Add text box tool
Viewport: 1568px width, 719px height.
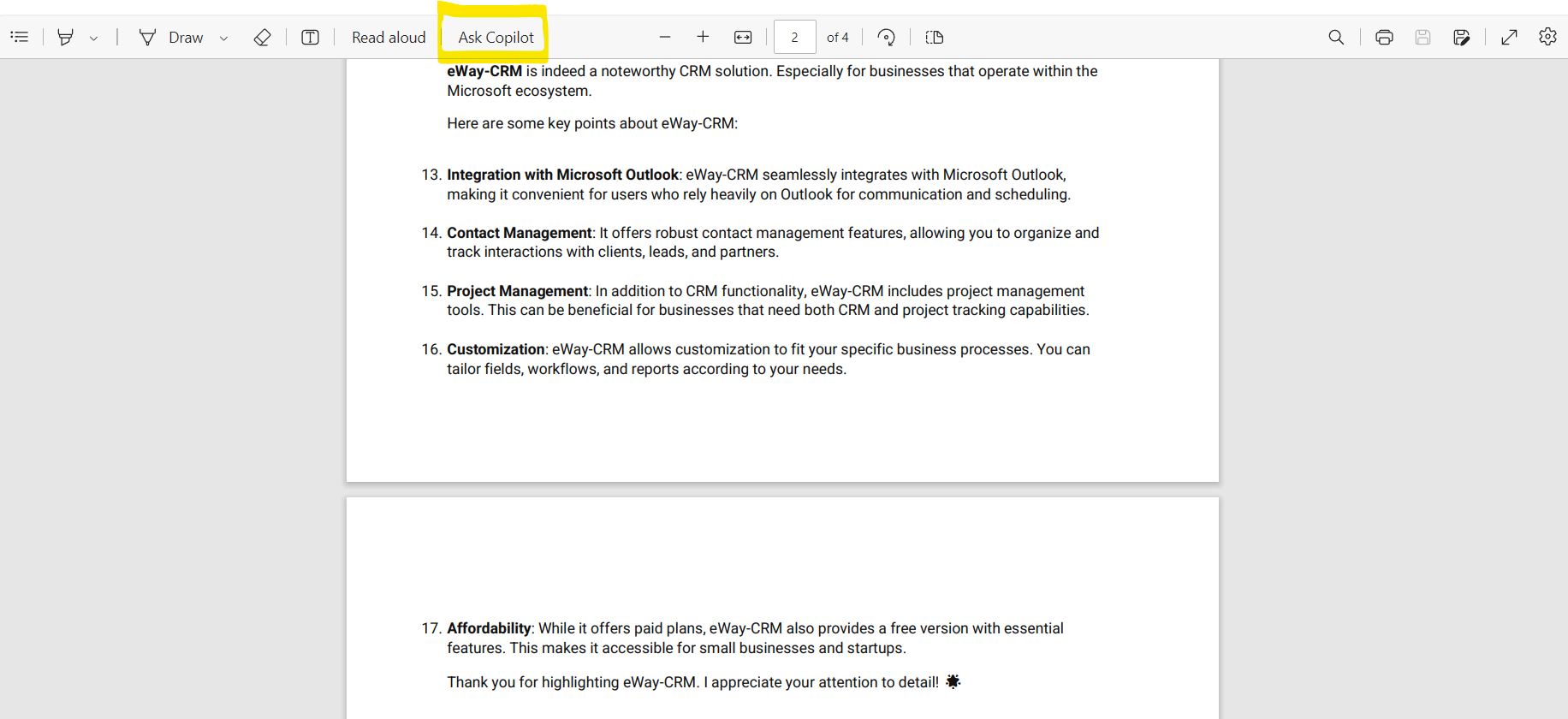tap(311, 37)
